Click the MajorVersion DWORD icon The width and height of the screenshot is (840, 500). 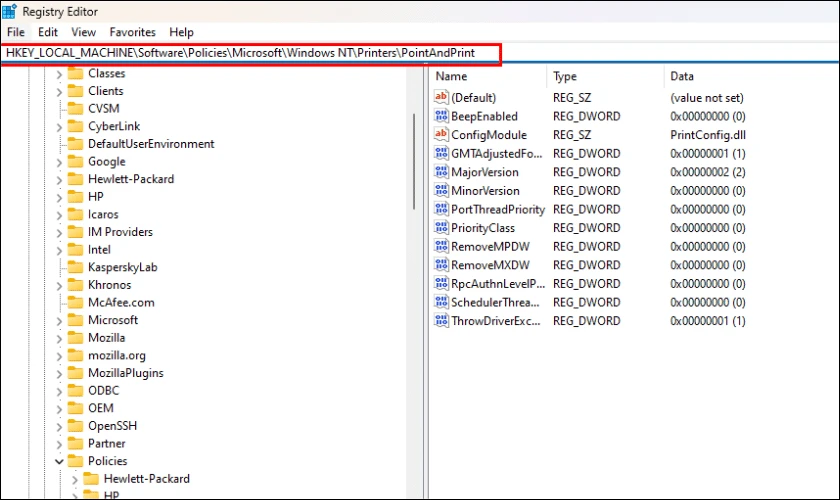click(x=441, y=171)
